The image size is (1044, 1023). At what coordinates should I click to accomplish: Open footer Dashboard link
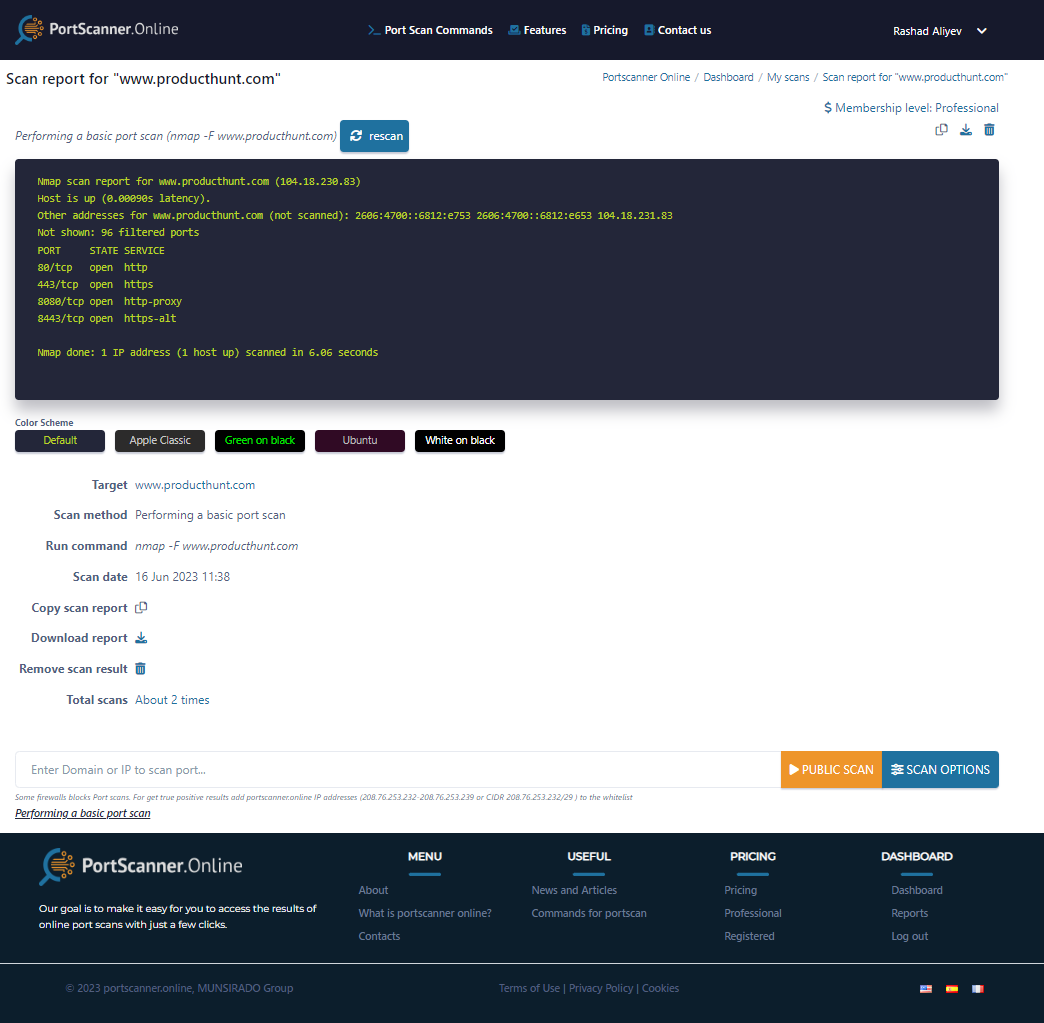pos(917,890)
